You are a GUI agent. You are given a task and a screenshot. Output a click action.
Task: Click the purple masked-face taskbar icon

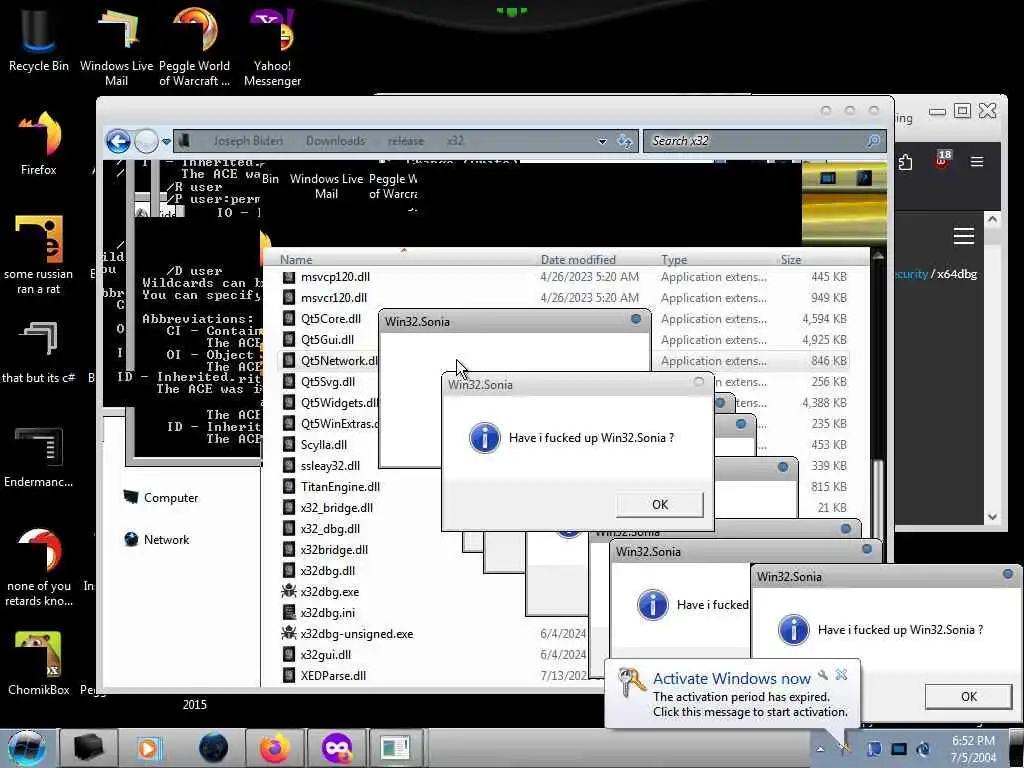[x=337, y=748]
